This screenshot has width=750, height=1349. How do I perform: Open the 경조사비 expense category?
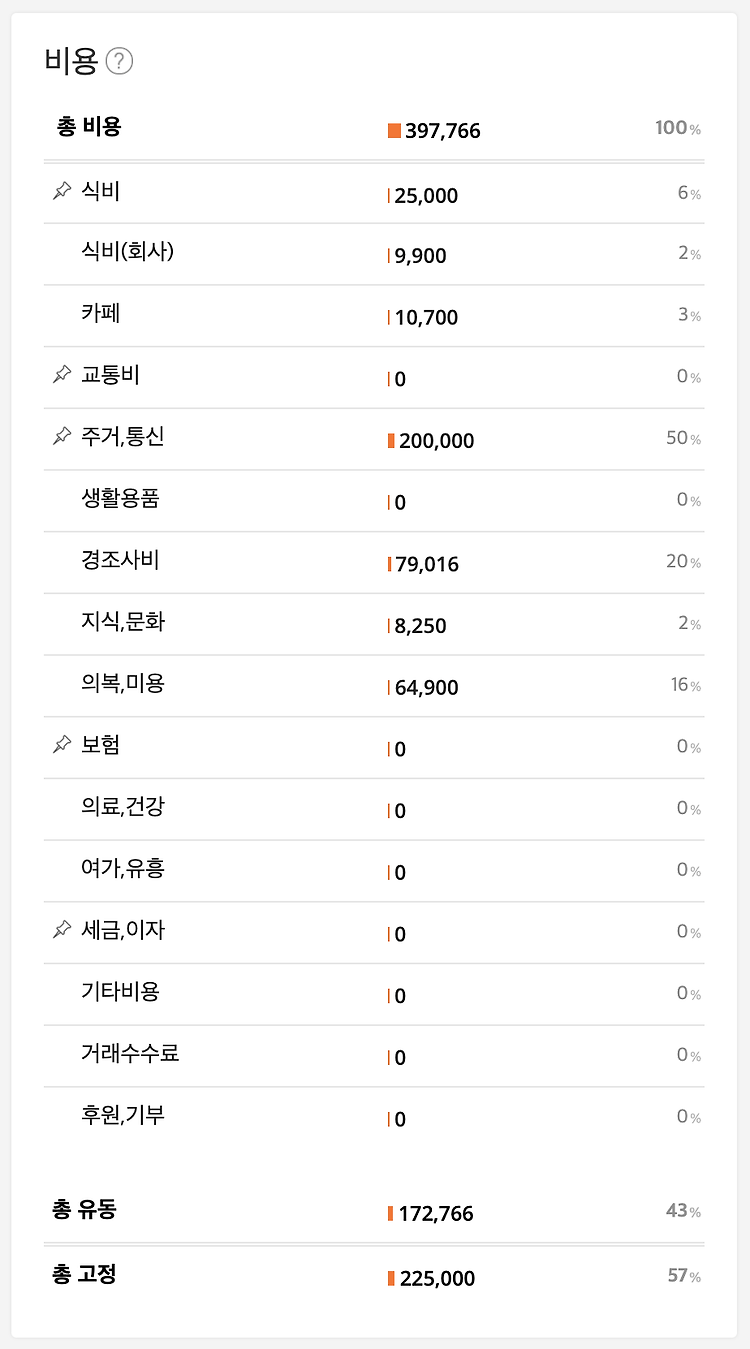point(374,563)
